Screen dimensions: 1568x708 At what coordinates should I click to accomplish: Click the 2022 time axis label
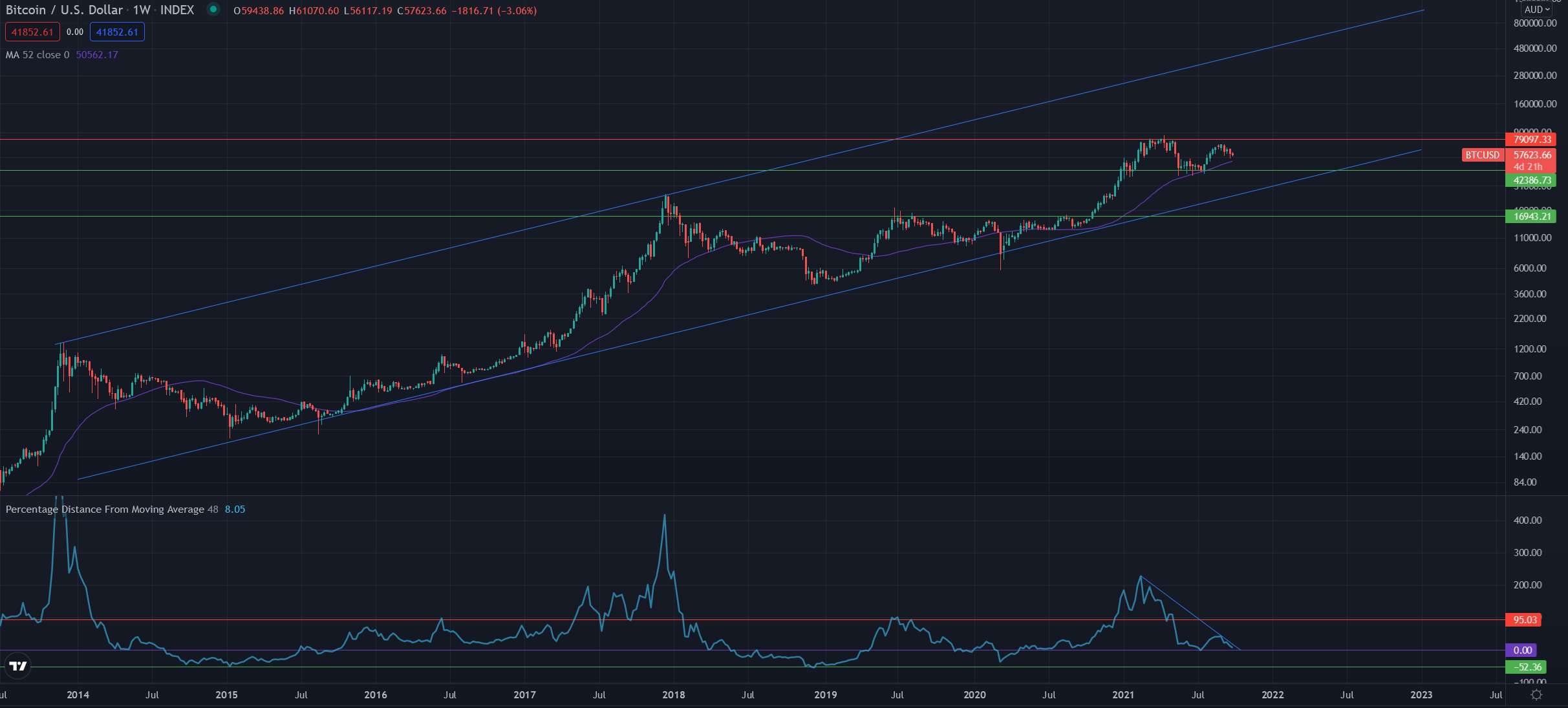[x=1273, y=695]
